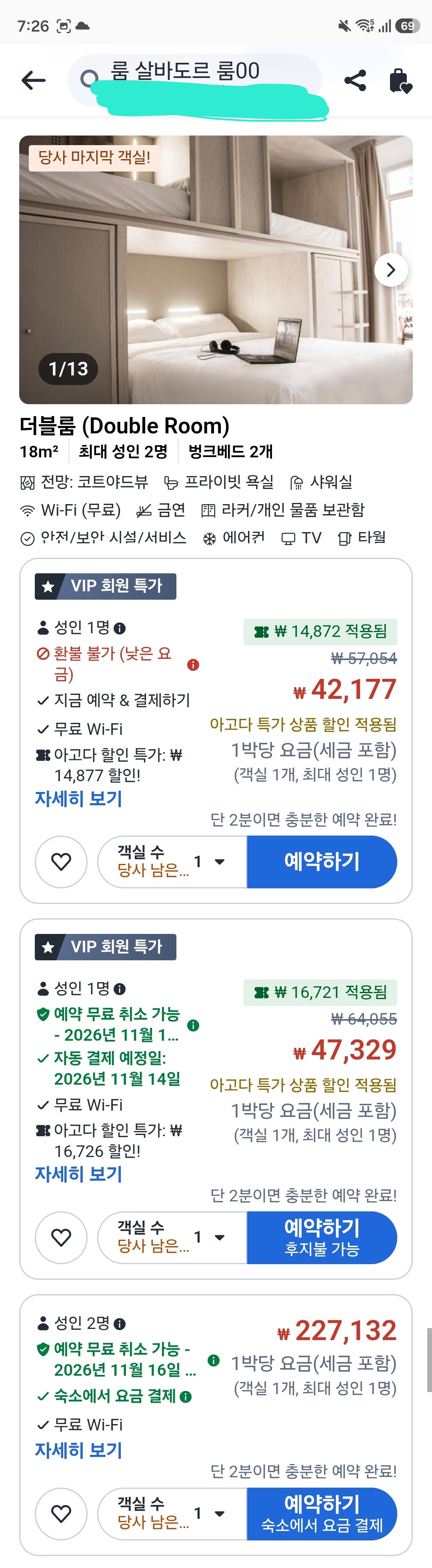
Task: Tap next photo arrow on room image
Action: click(391, 269)
